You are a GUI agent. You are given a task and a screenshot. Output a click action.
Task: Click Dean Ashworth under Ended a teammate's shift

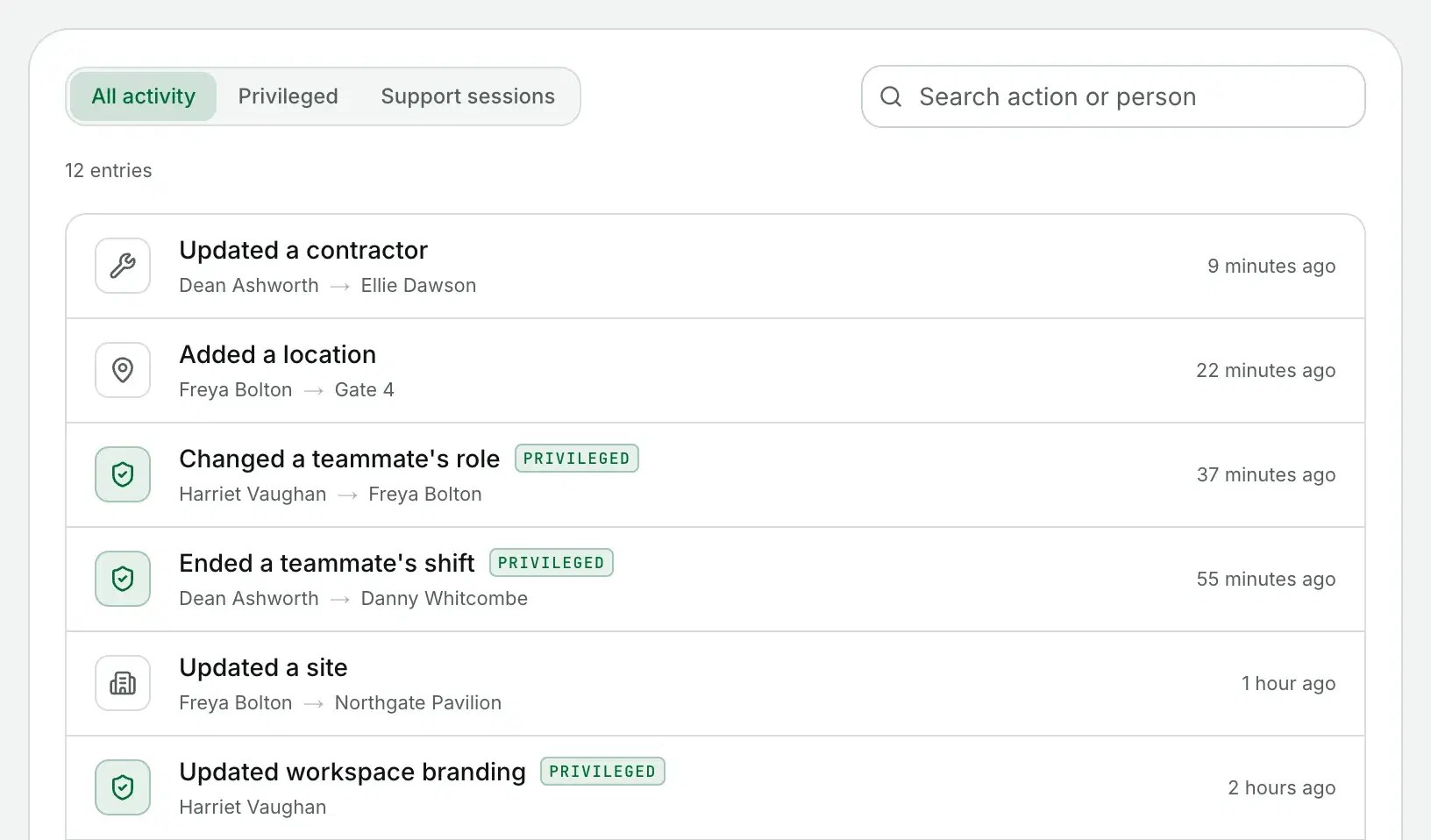[249, 599]
